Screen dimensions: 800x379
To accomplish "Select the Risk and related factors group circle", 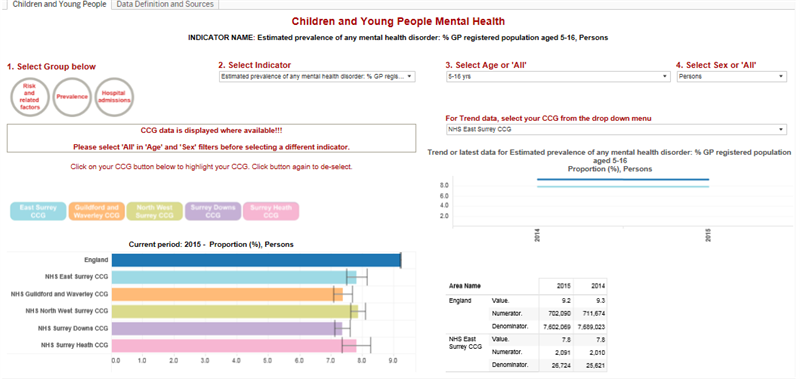I will (x=31, y=97).
